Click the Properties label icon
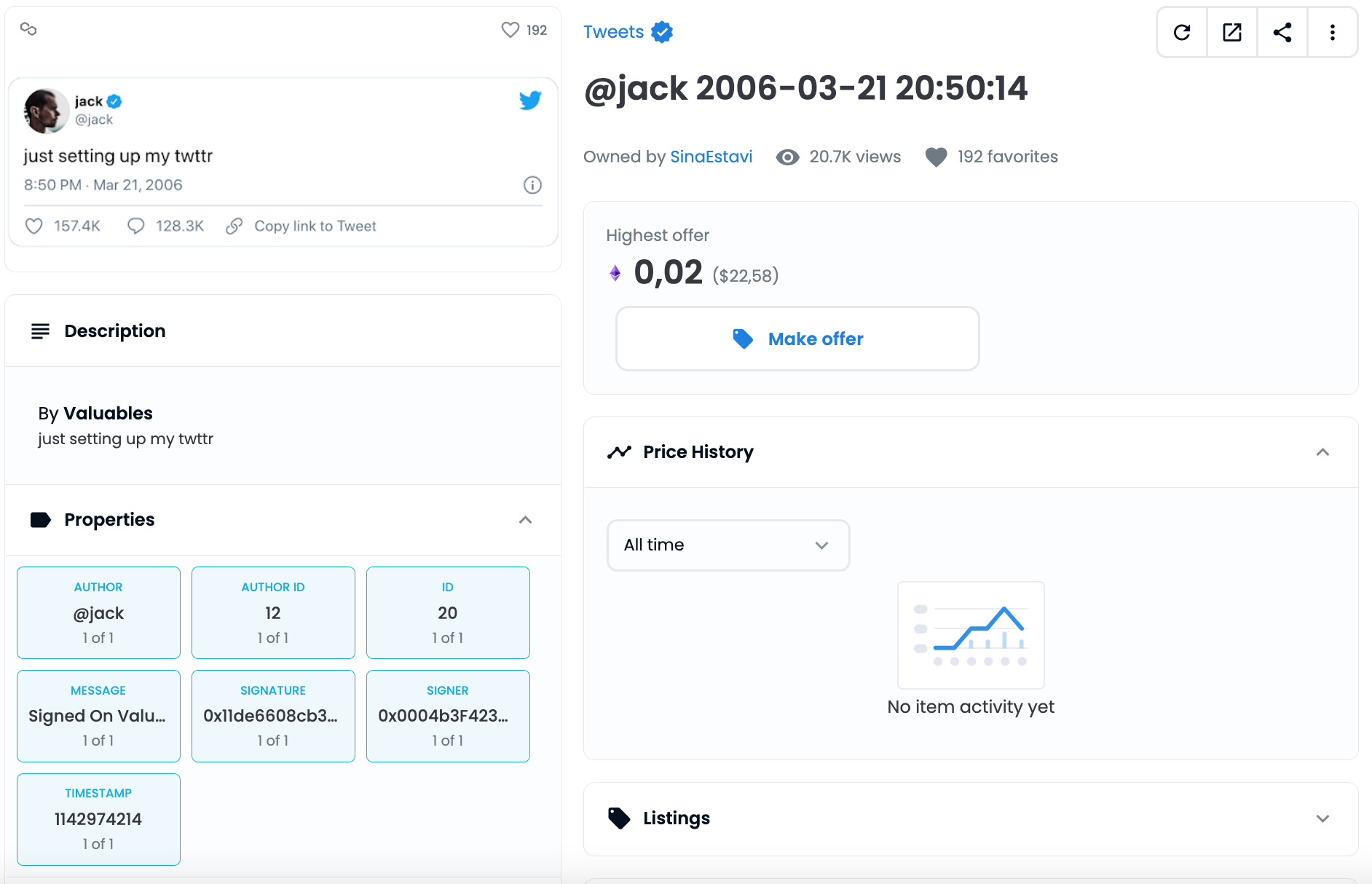This screenshot has height=884, width=1372. pos(40,520)
